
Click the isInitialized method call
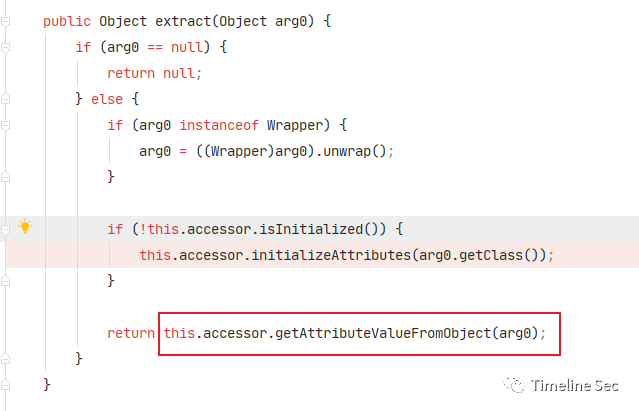tap(311, 229)
